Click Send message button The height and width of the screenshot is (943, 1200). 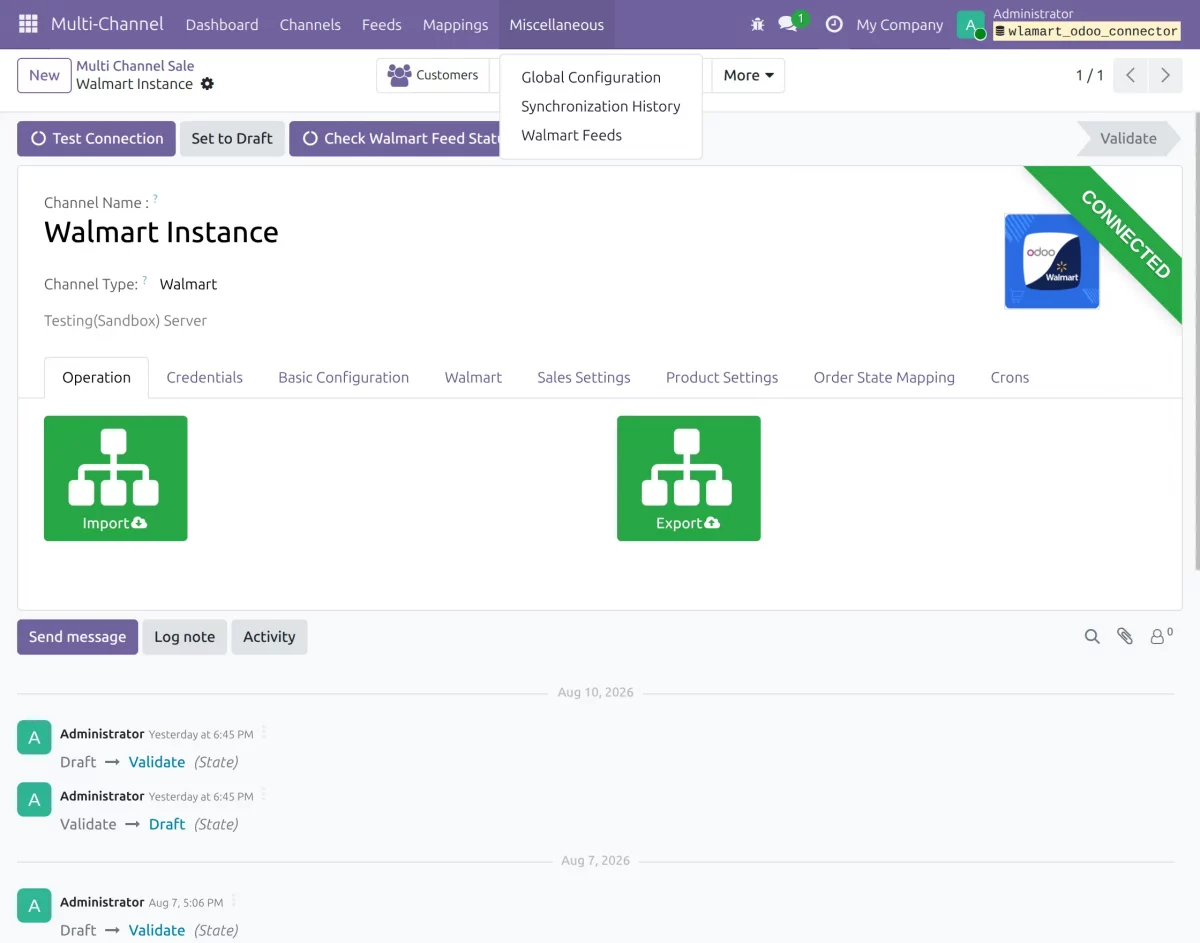tap(78, 636)
